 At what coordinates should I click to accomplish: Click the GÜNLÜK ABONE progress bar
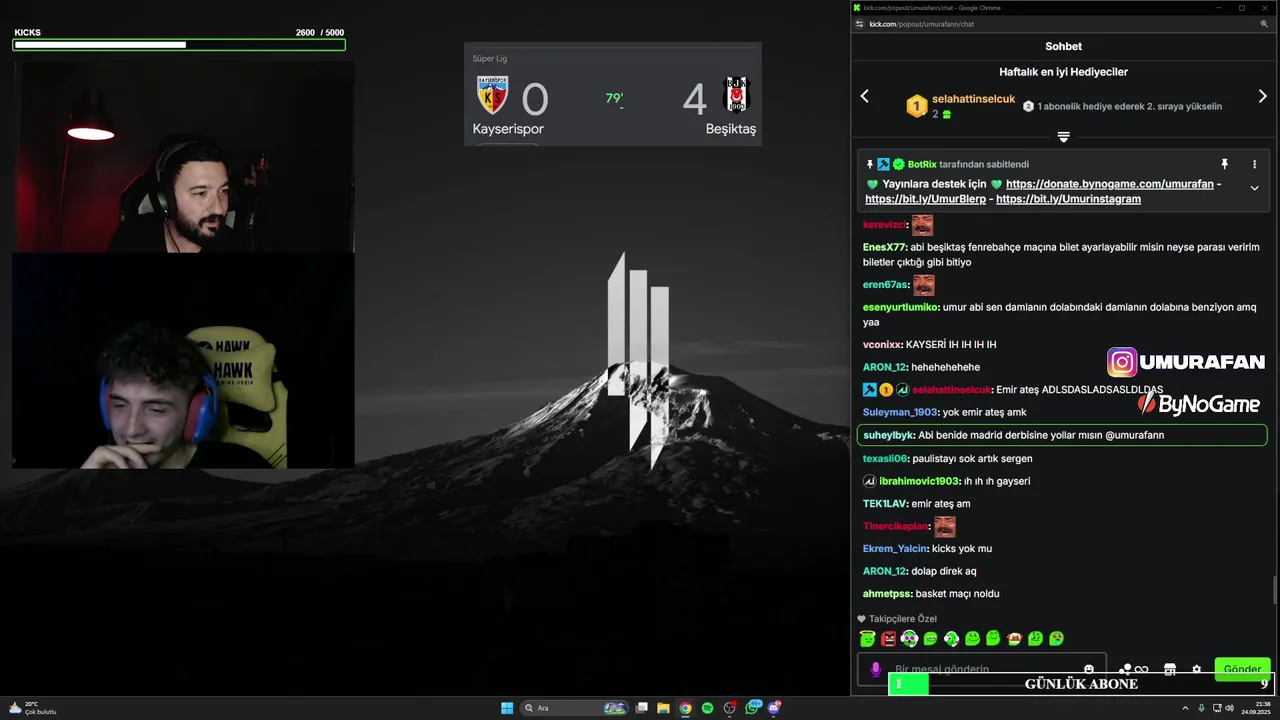pyautogui.click(x=1080, y=684)
